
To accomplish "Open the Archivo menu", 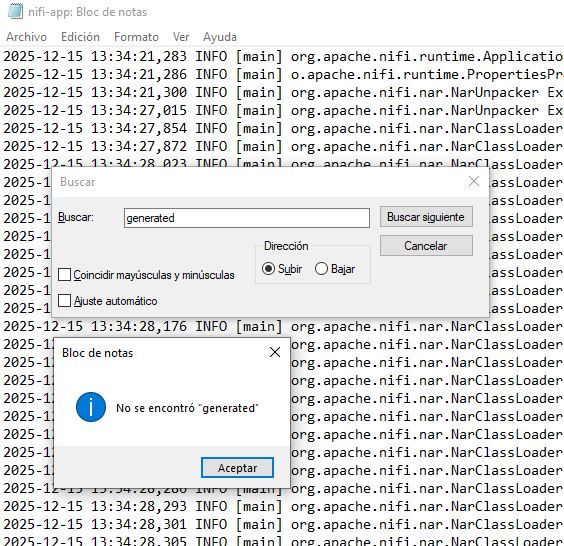I will [27, 37].
